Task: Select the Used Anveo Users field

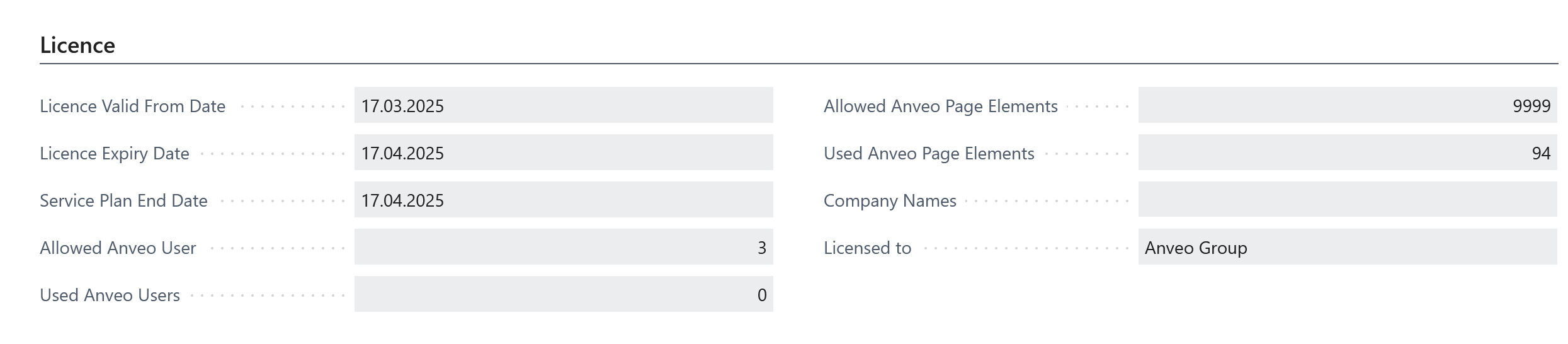Action: [x=564, y=294]
